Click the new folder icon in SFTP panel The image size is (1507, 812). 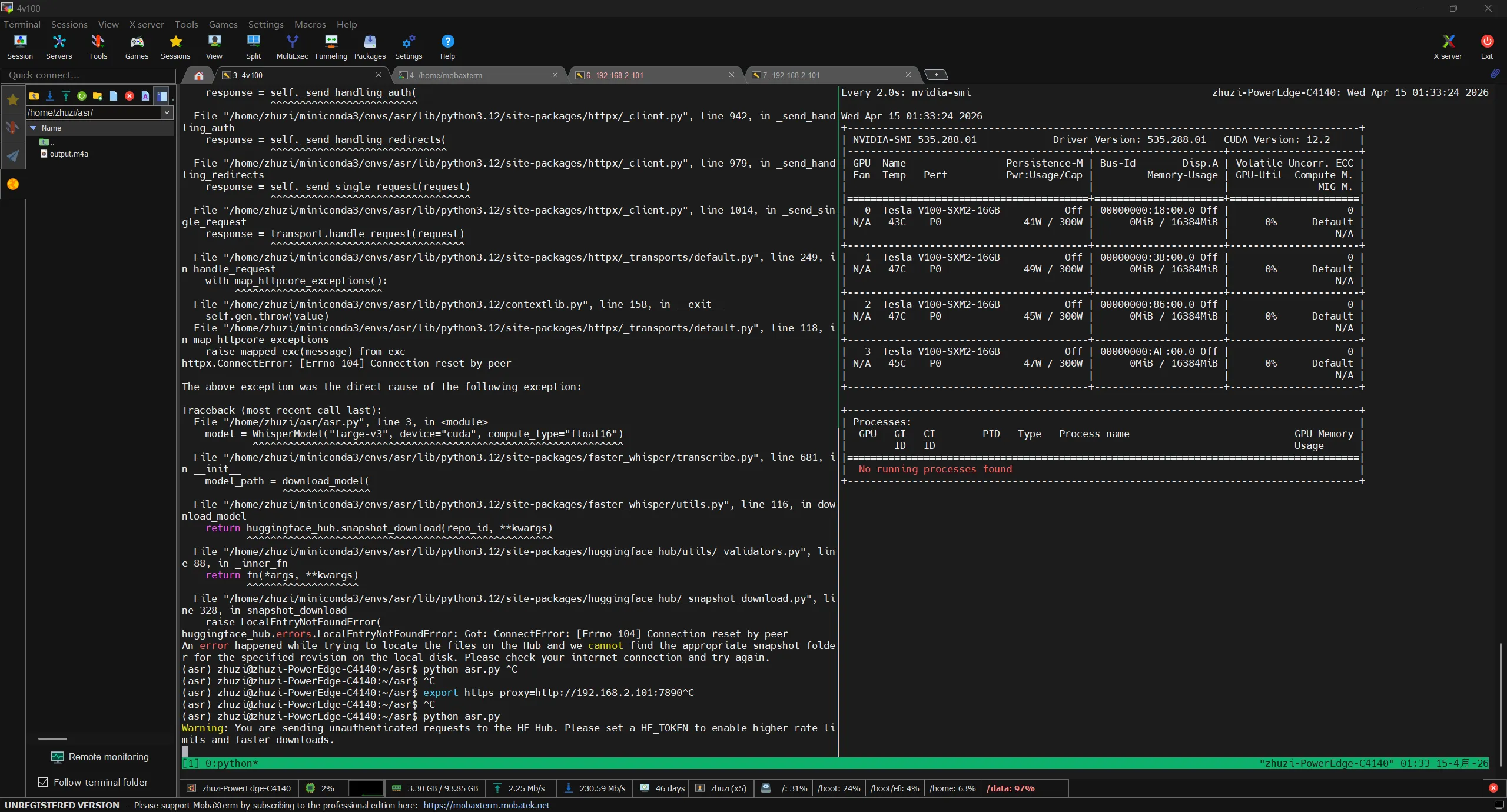tap(98, 96)
